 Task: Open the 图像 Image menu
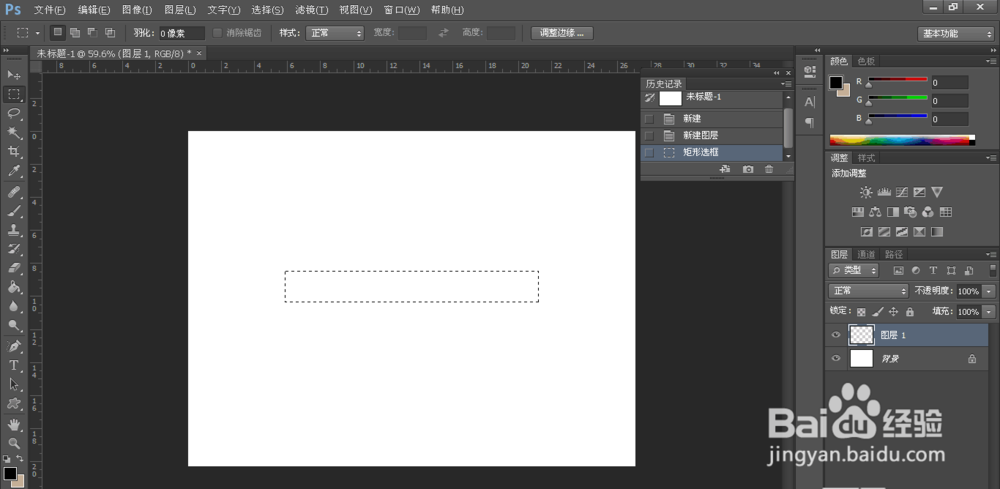[136, 10]
